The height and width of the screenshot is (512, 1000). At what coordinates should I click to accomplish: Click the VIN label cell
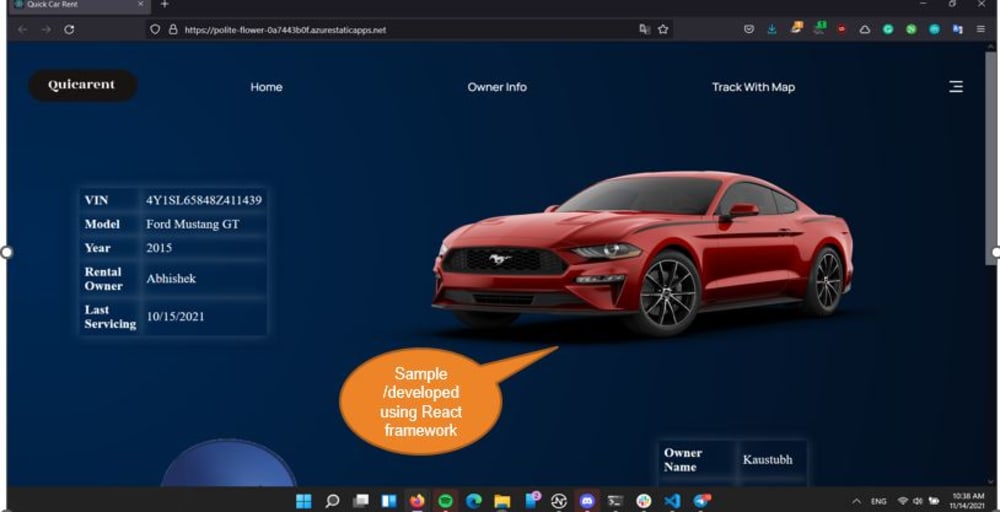coord(110,200)
